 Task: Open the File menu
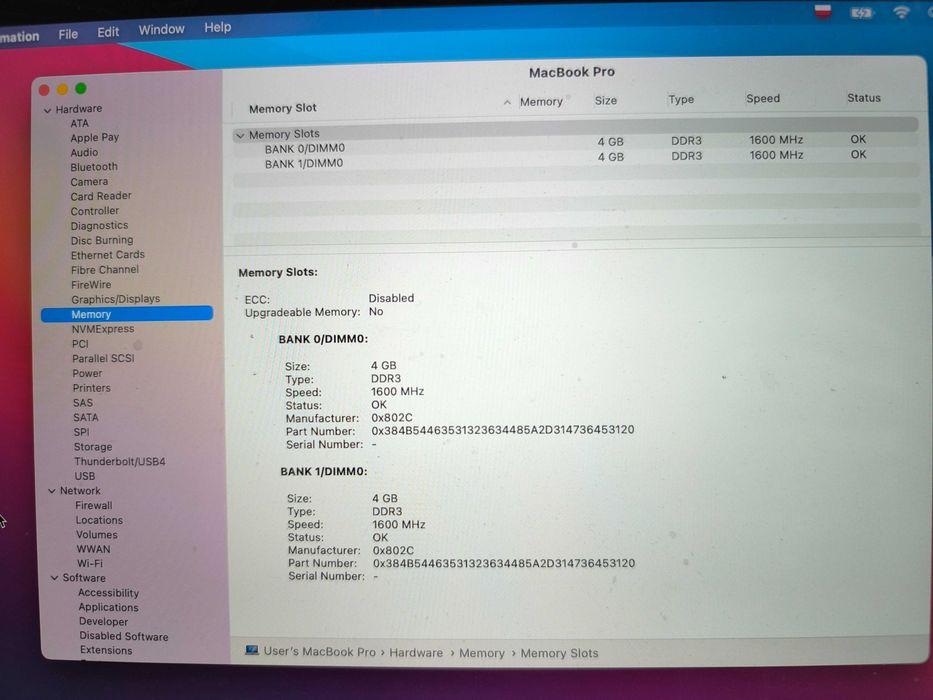click(68, 34)
